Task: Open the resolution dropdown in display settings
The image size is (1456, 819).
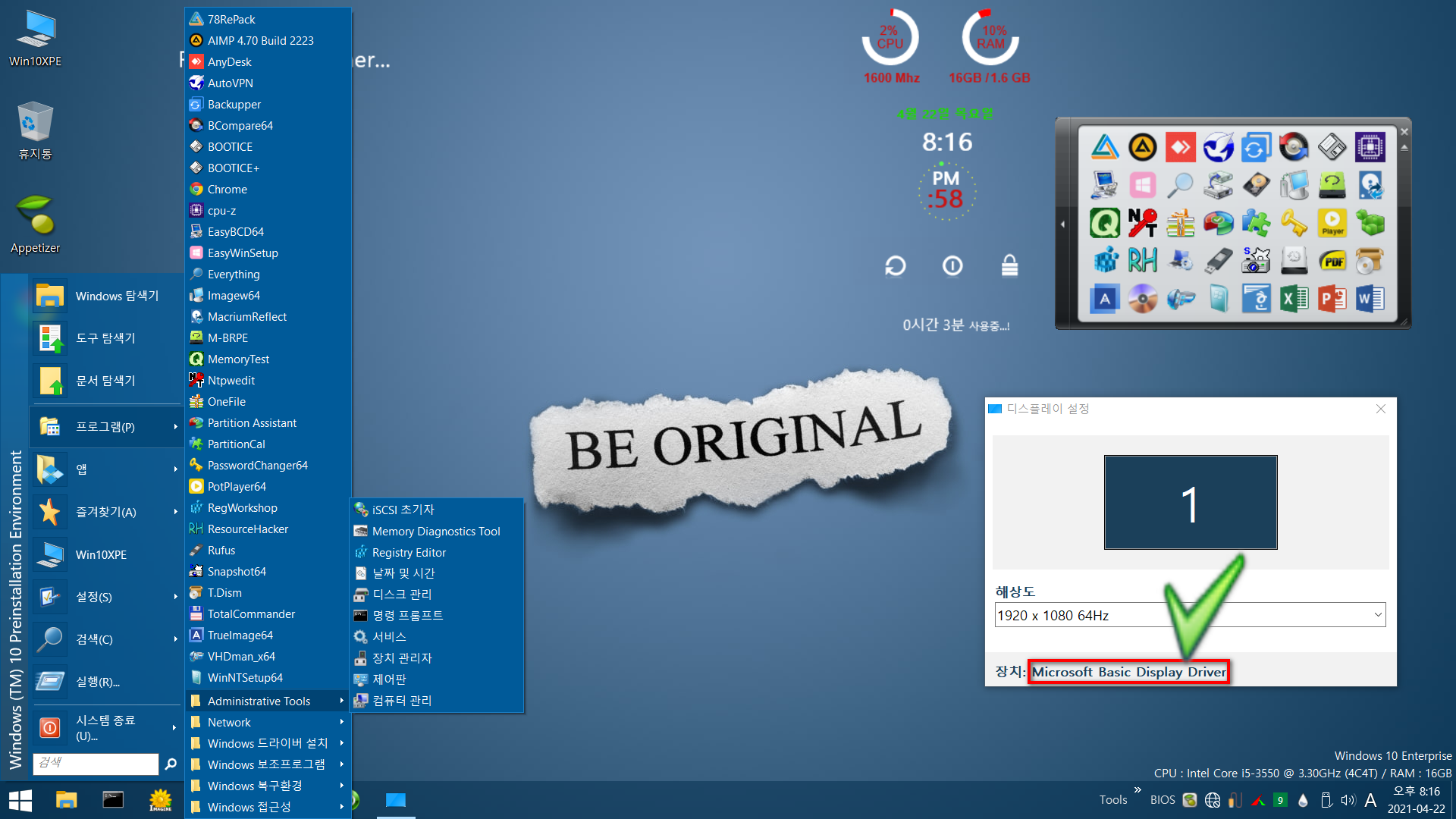Action: [1190, 615]
